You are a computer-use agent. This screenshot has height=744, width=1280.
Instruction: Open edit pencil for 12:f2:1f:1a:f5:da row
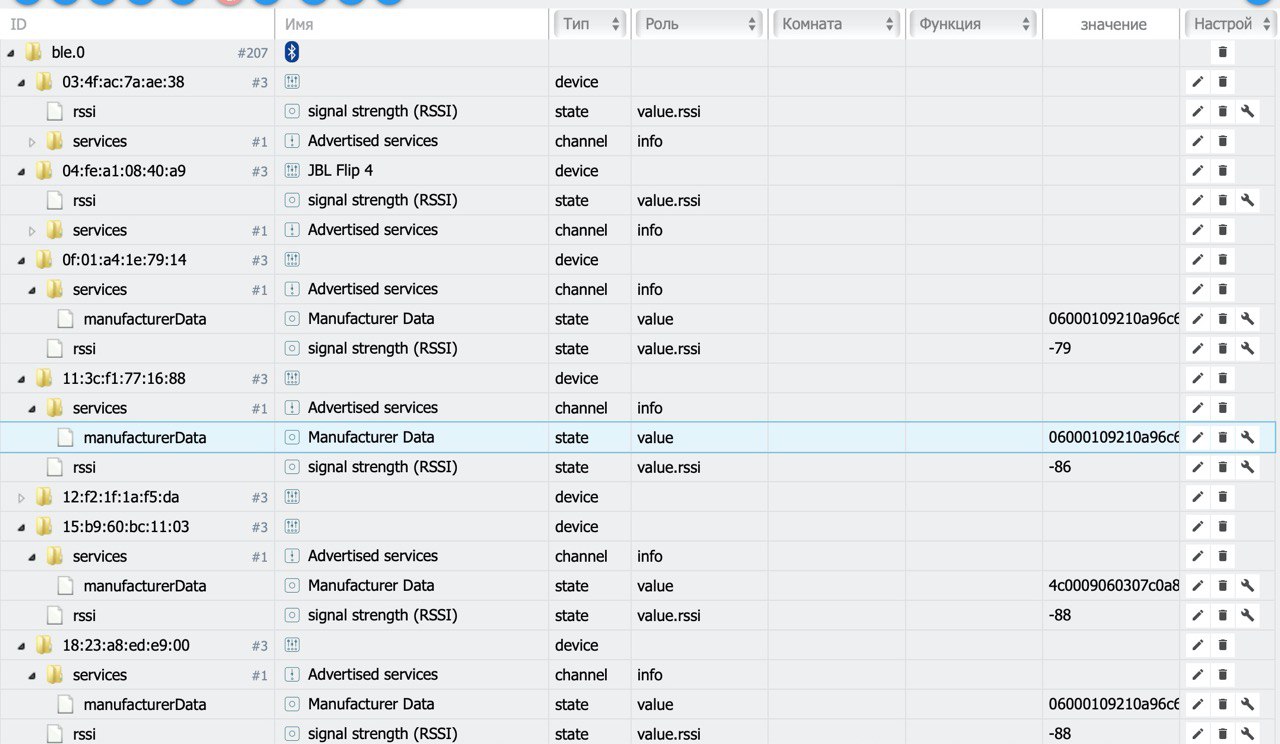coord(1197,497)
